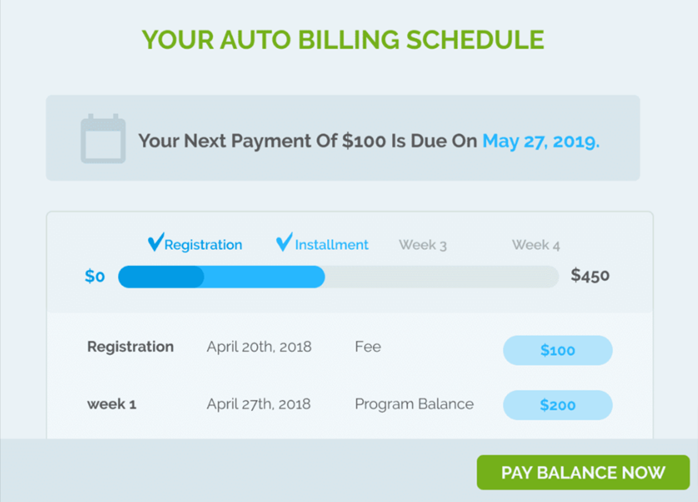The height and width of the screenshot is (502, 698).
Task: Click the Registration row title
Action: (130, 347)
